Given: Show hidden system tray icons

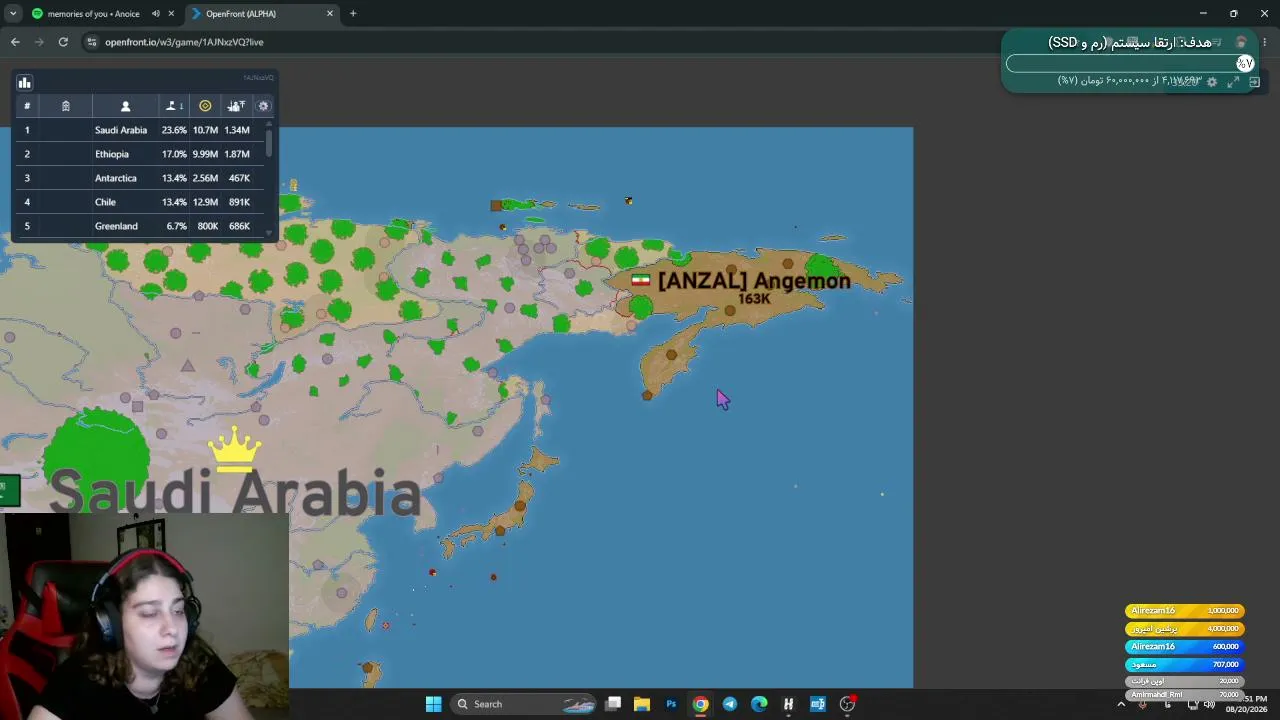Looking at the screenshot, I should pos(1121,704).
